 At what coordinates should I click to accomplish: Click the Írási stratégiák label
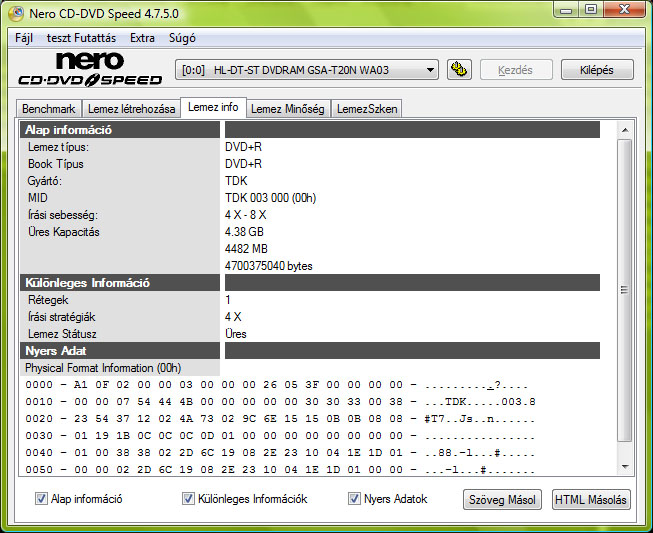62,317
